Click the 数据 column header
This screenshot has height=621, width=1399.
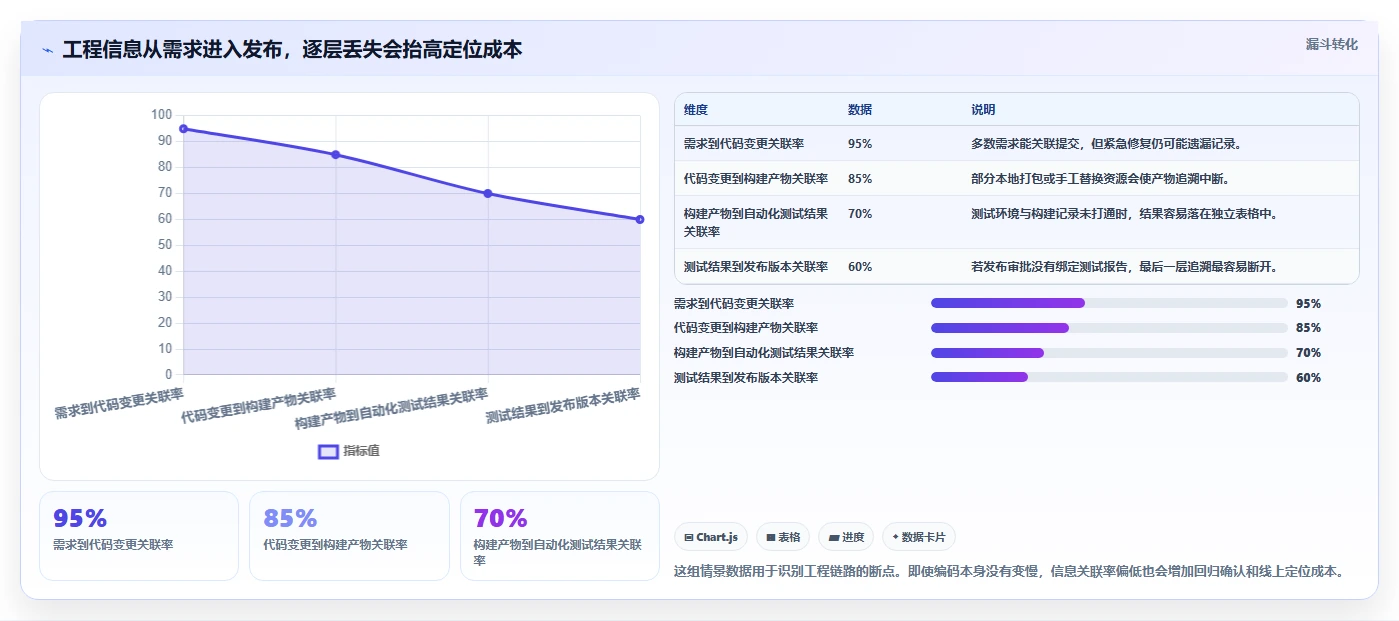click(x=860, y=110)
